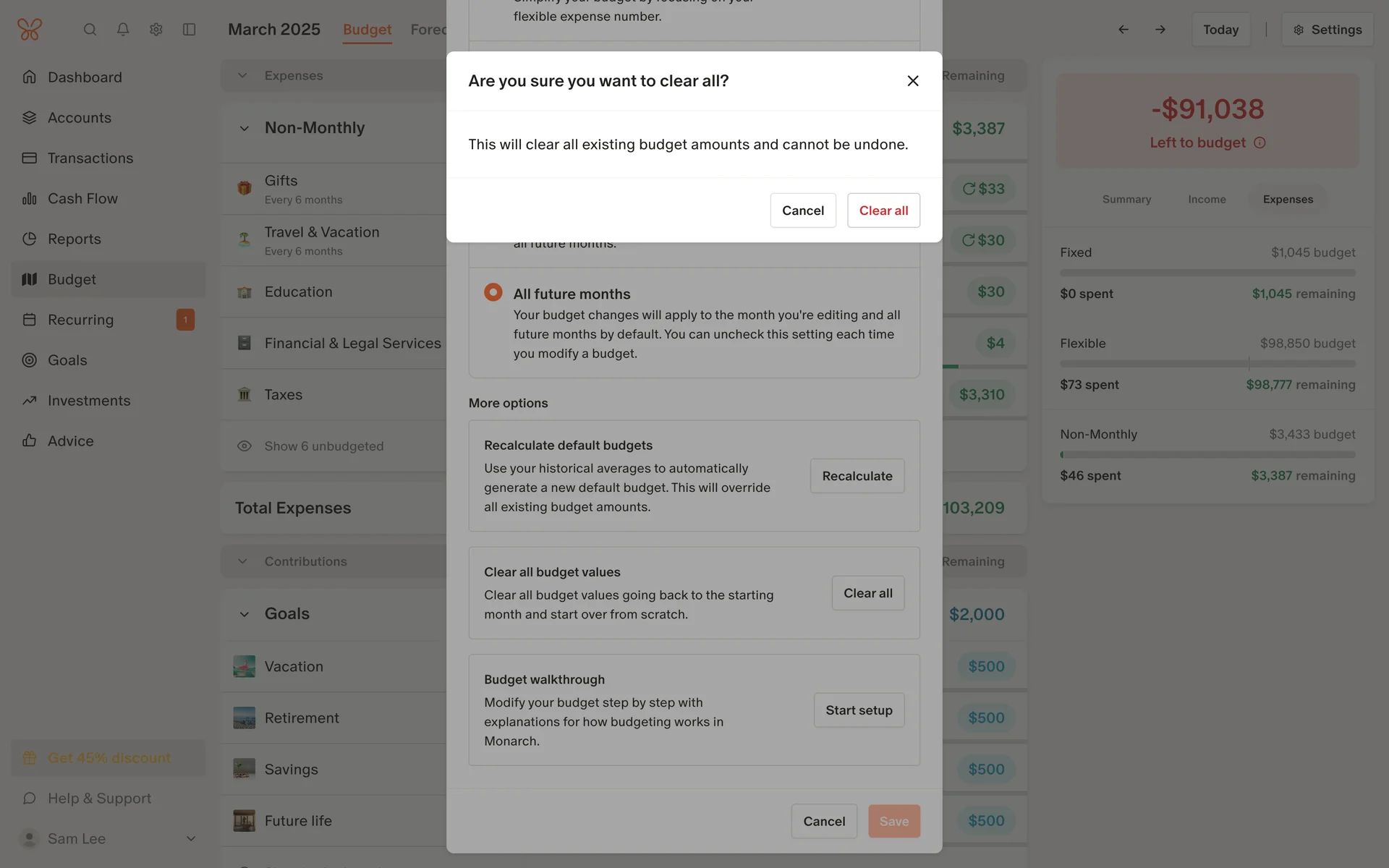1389x868 pixels.
Task: Open the Sam Lee account dropdown
Action: 191,839
